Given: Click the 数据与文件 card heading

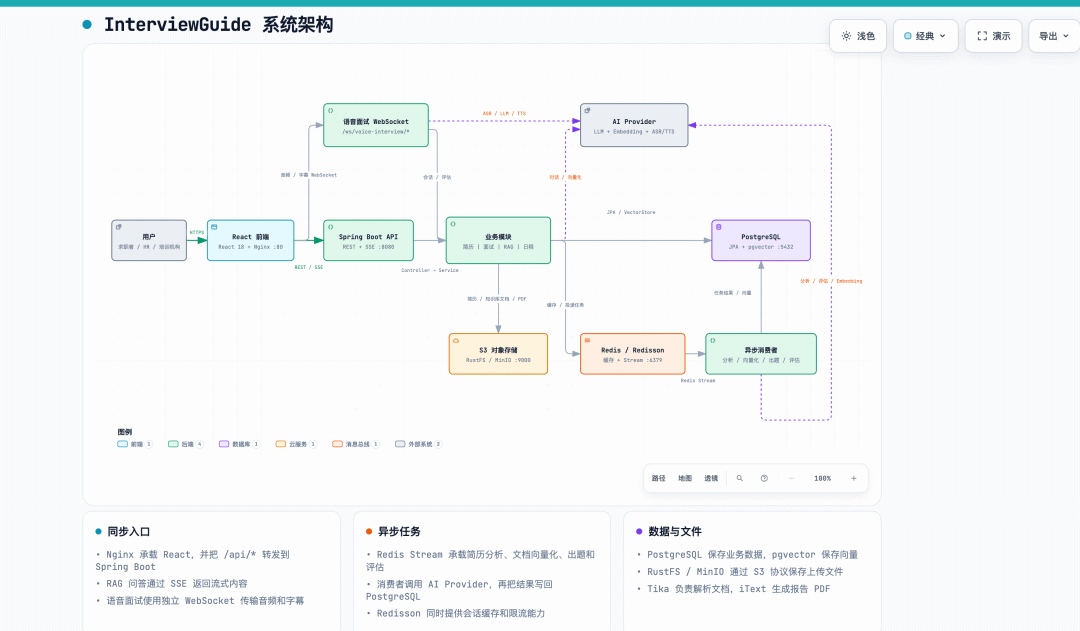Looking at the screenshot, I should [x=674, y=532].
